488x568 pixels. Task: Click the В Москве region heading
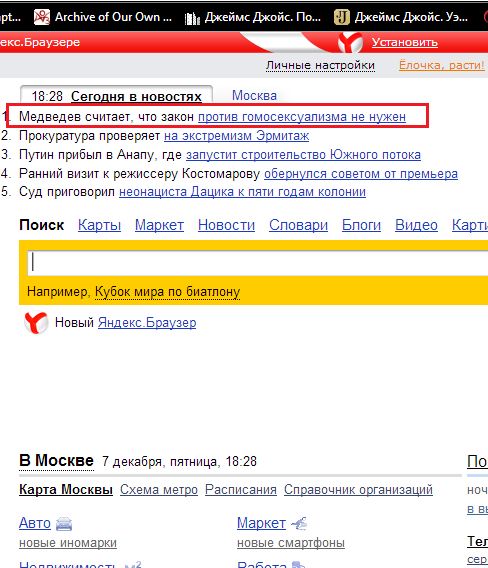[56, 461]
